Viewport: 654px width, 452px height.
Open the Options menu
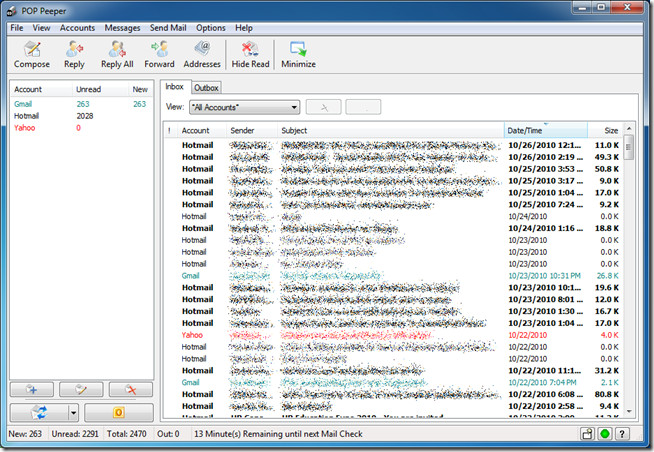(x=211, y=28)
